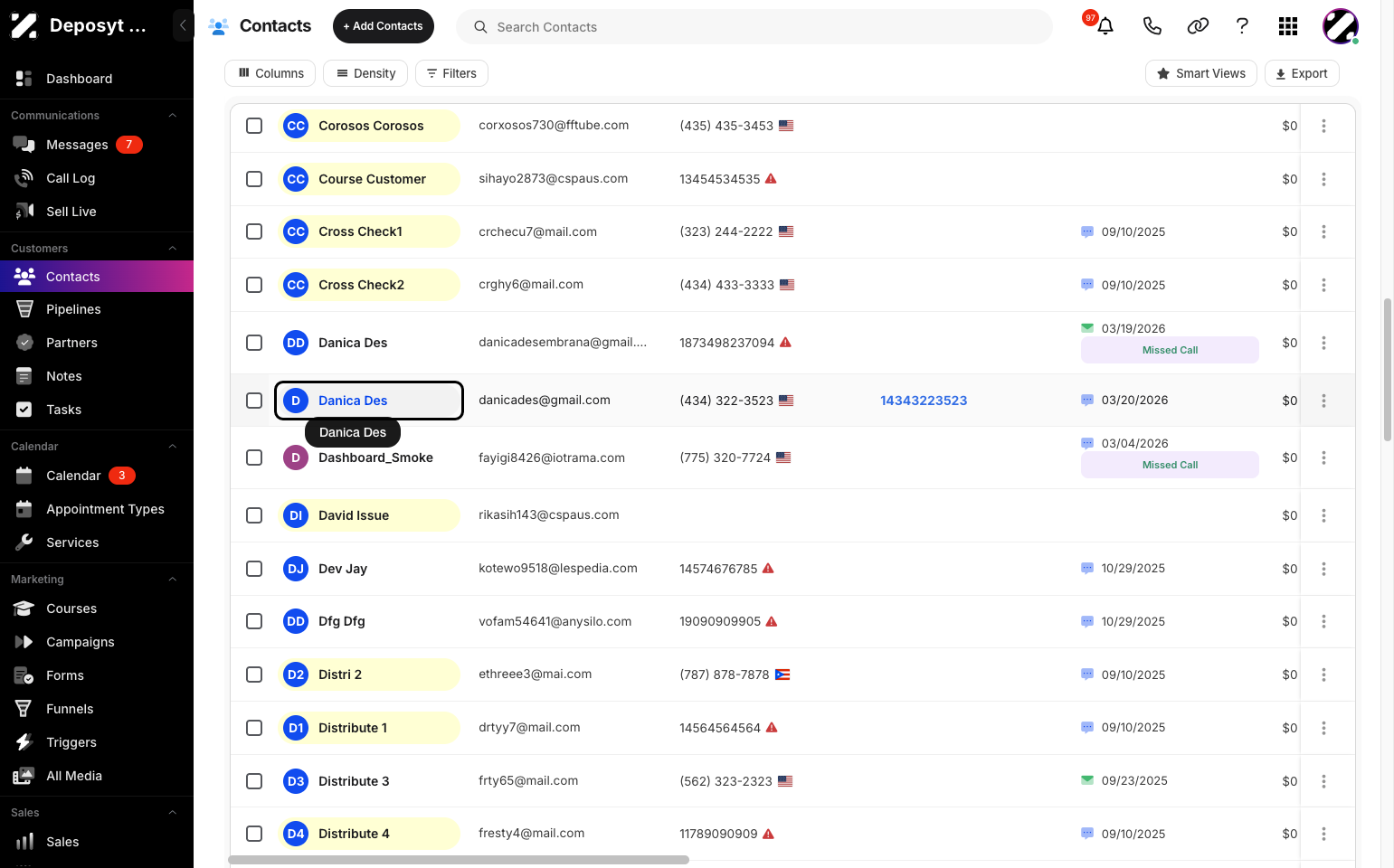Open the notifications bell
Image resolution: width=1394 pixels, height=868 pixels.
click(x=1105, y=26)
